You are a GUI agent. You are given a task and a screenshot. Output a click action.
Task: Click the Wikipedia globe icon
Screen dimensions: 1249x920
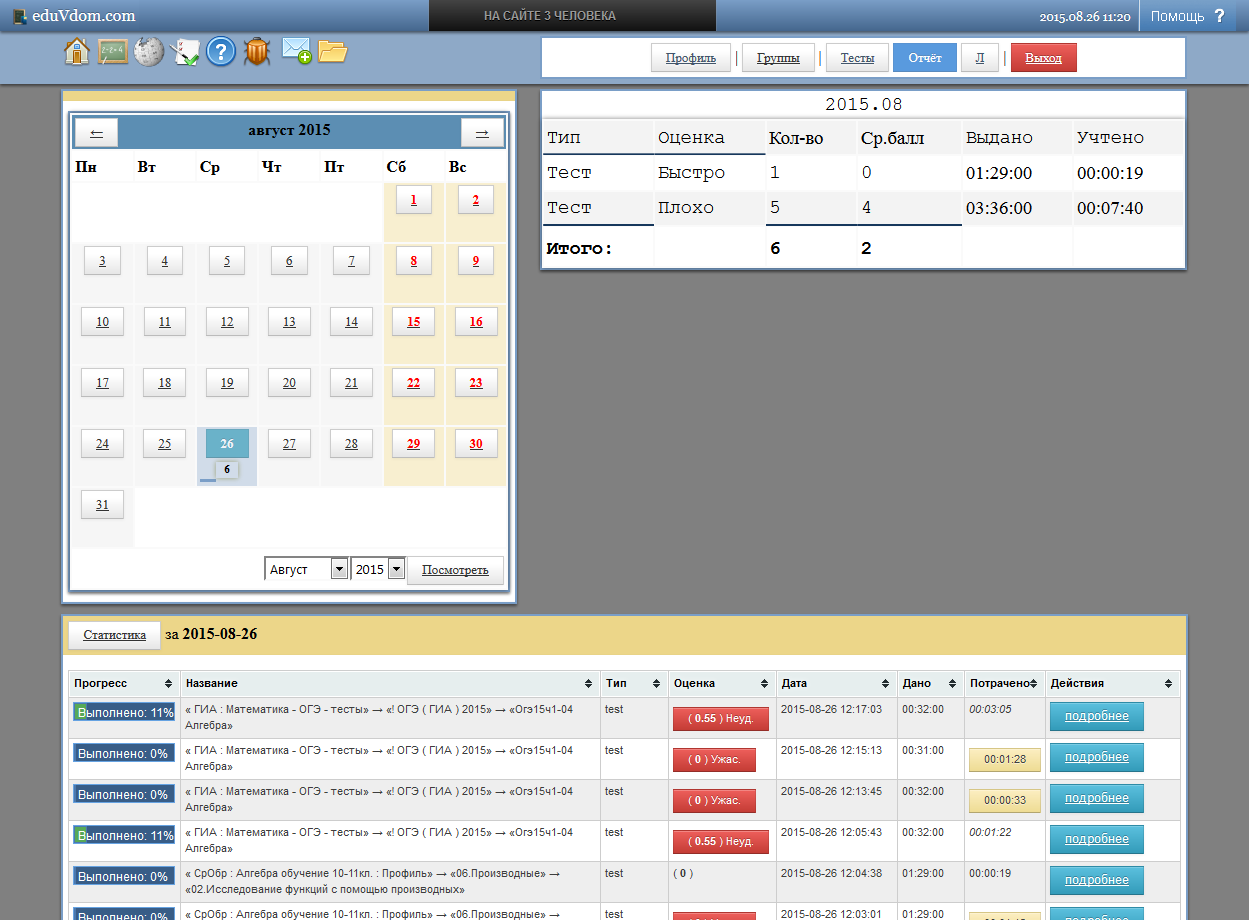click(149, 52)
